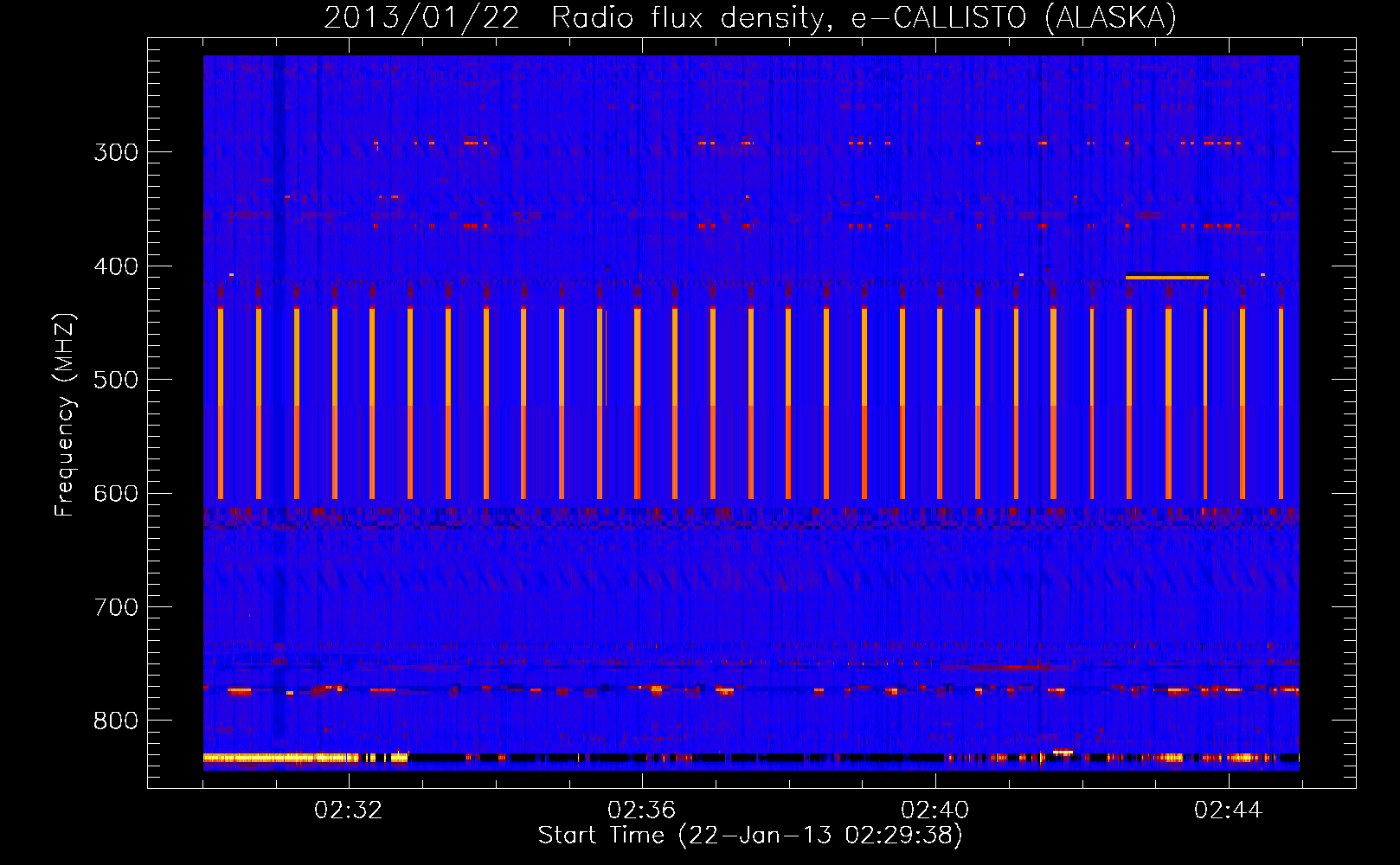Click the 02:40 time tick label
The width and height of the screenshot is (1400, 865).
click(x=935, y=811)
